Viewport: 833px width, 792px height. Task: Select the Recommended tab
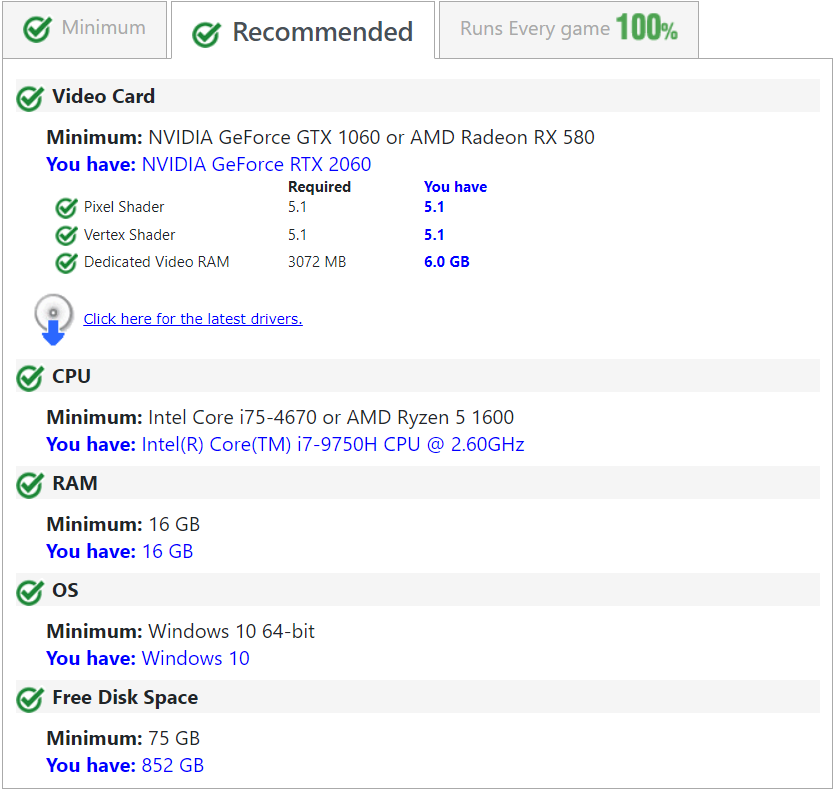303,30
